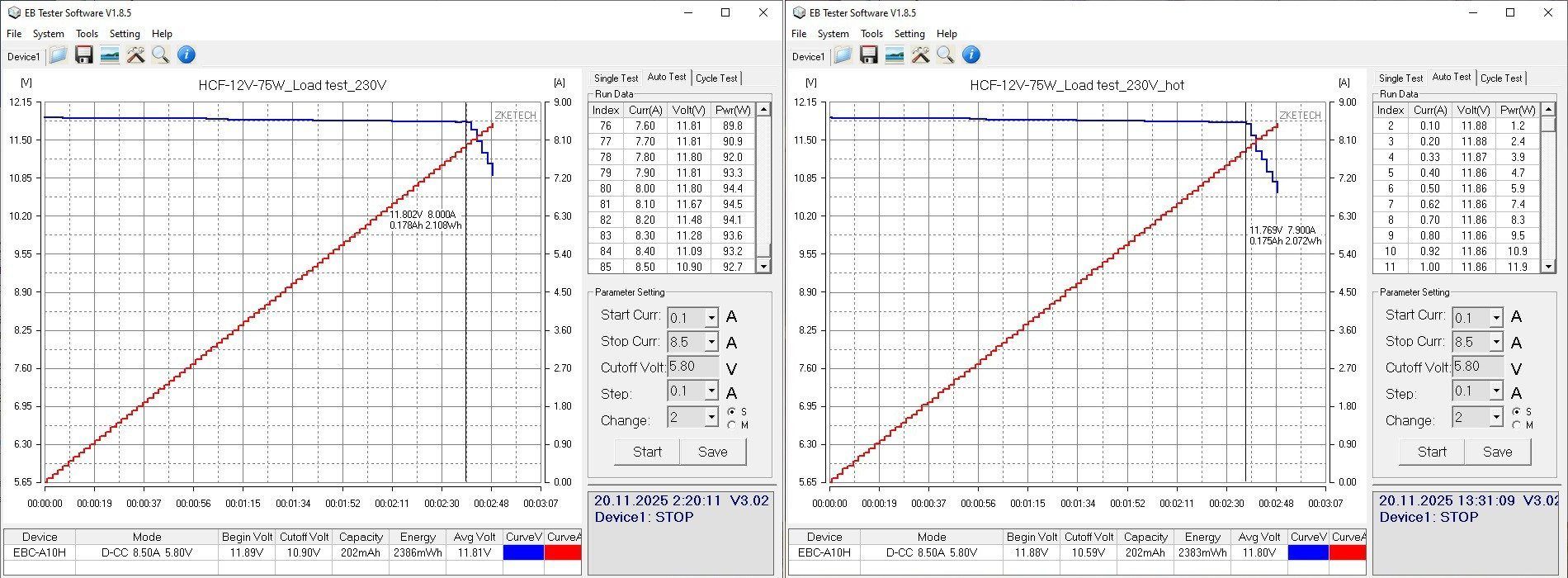Click the open folder icon in left window toolbar
The width and height of the screenshot is (1568, 578).
pos(58,55)
